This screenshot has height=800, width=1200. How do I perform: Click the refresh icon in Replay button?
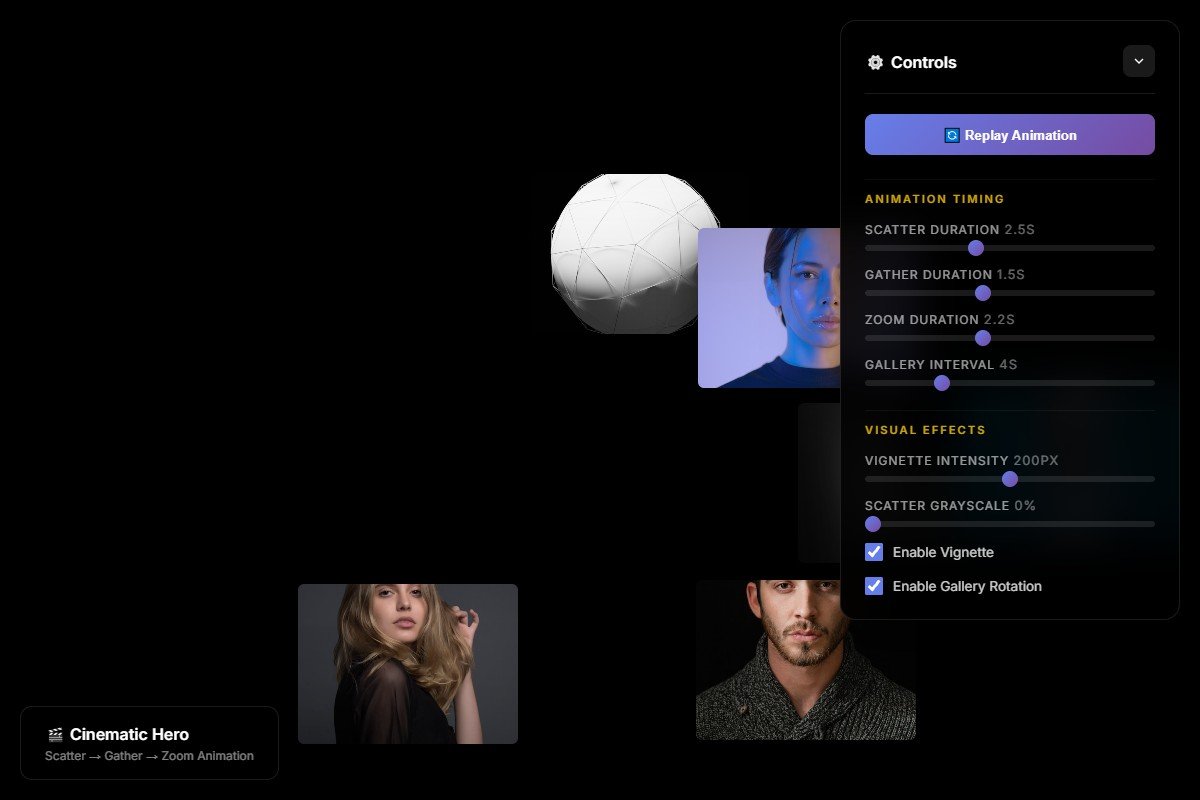[952, 135]
